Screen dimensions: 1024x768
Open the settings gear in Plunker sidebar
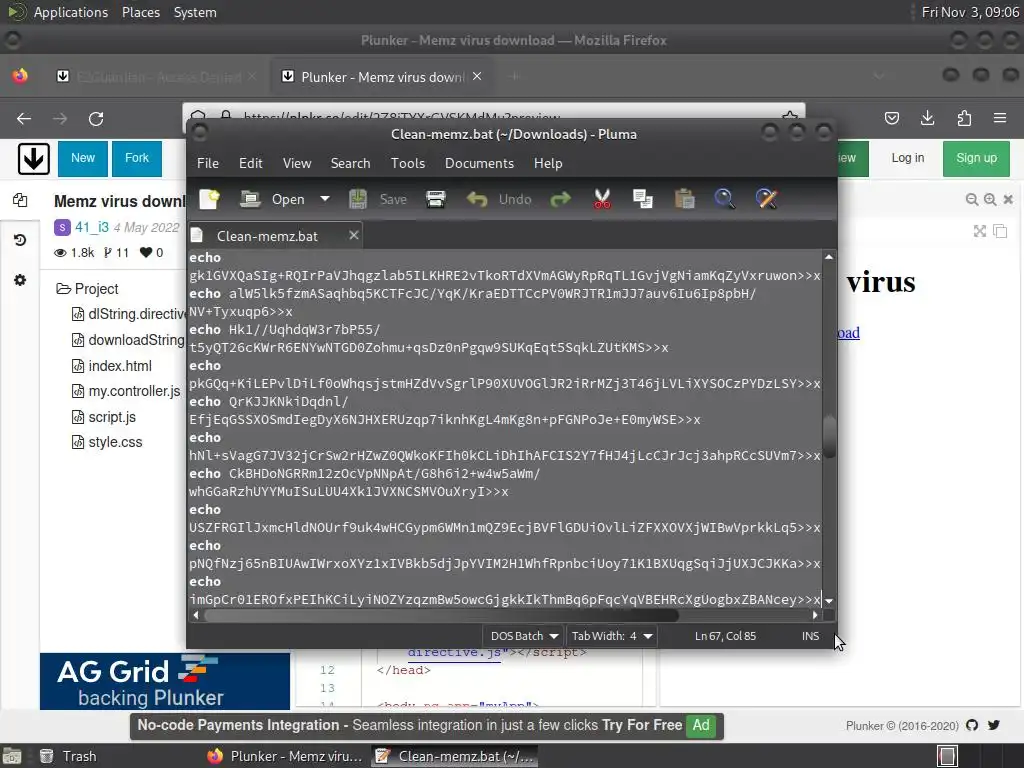click(x=20, y=280)
